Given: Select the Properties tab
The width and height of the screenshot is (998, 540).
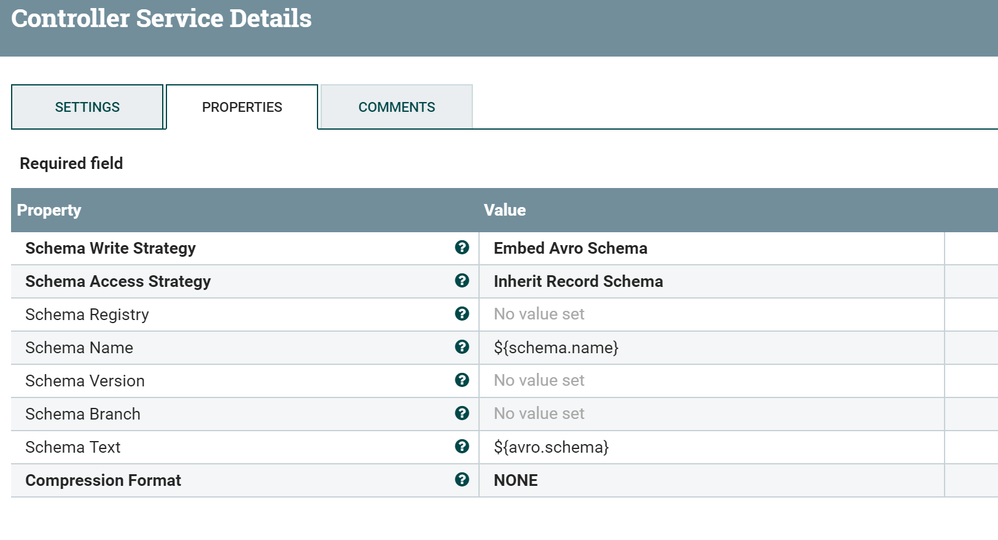Looking at the screenshot, I should click(x=242, y=107).
